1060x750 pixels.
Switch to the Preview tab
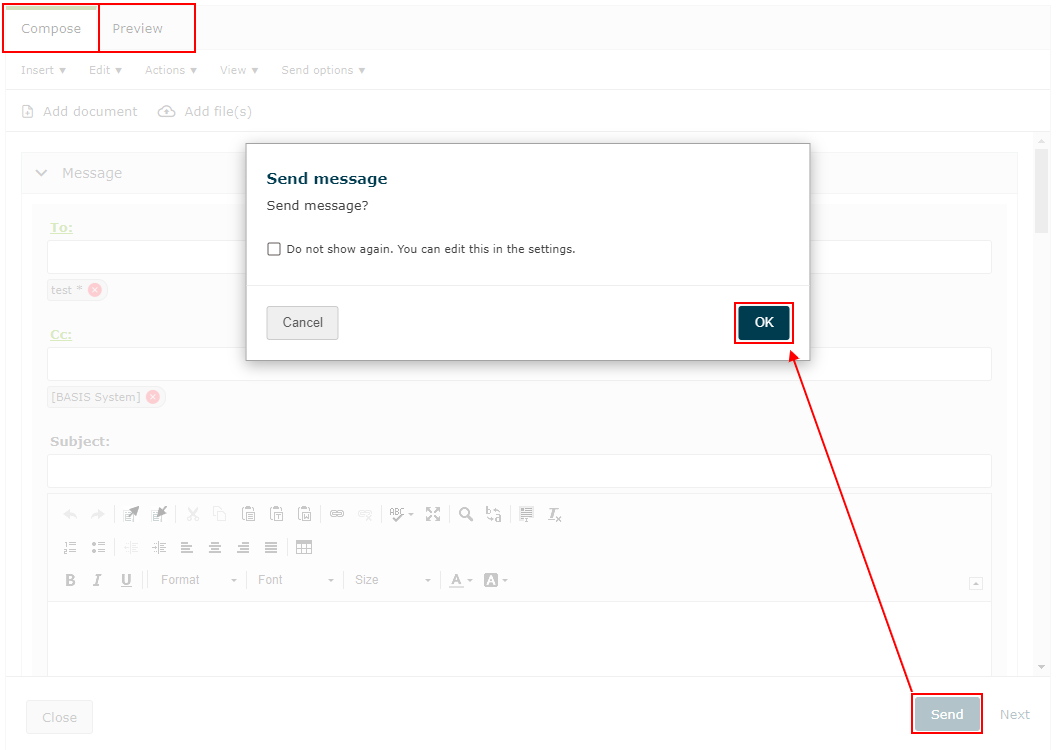[x=138, y=29]
